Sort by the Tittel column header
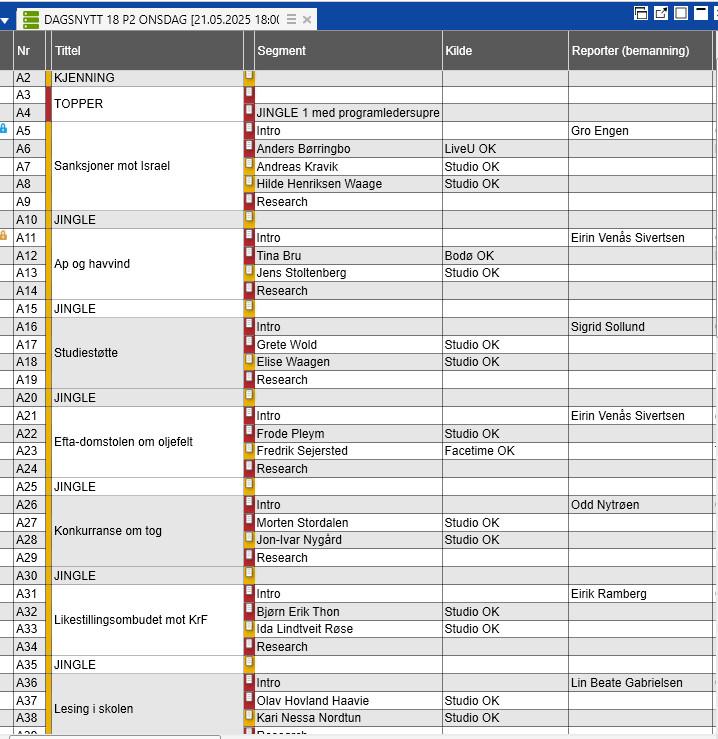 pyautogui.click(x=147, y=50)
